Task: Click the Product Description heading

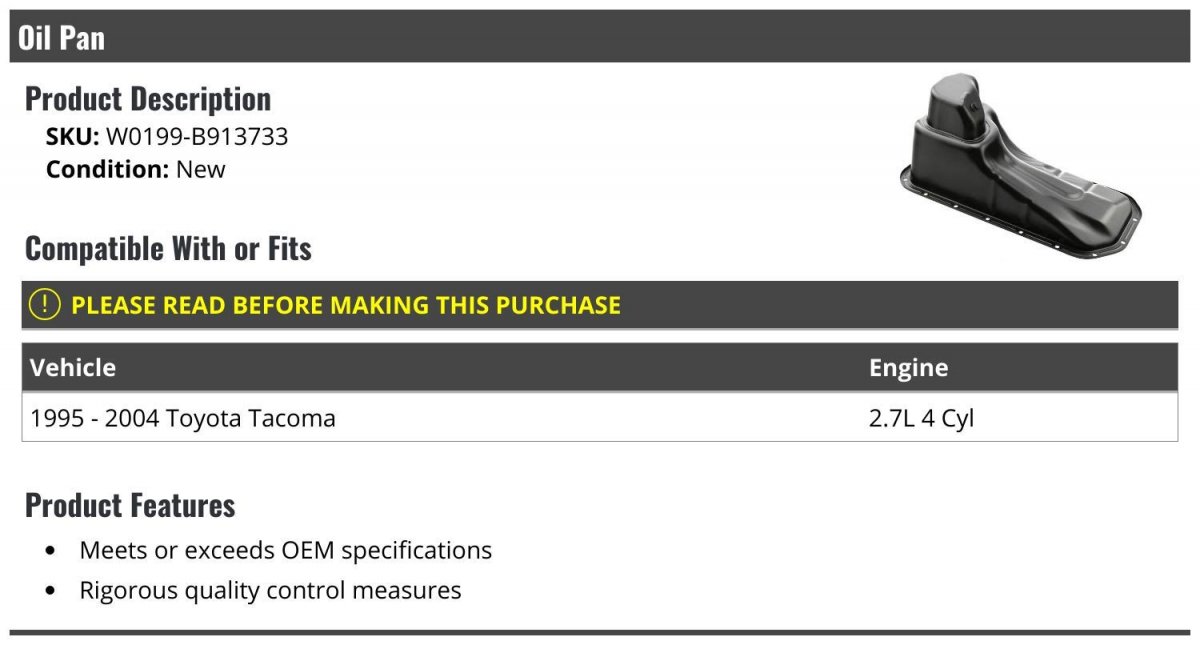Action: pyautogui.click(x=148, y=99)
